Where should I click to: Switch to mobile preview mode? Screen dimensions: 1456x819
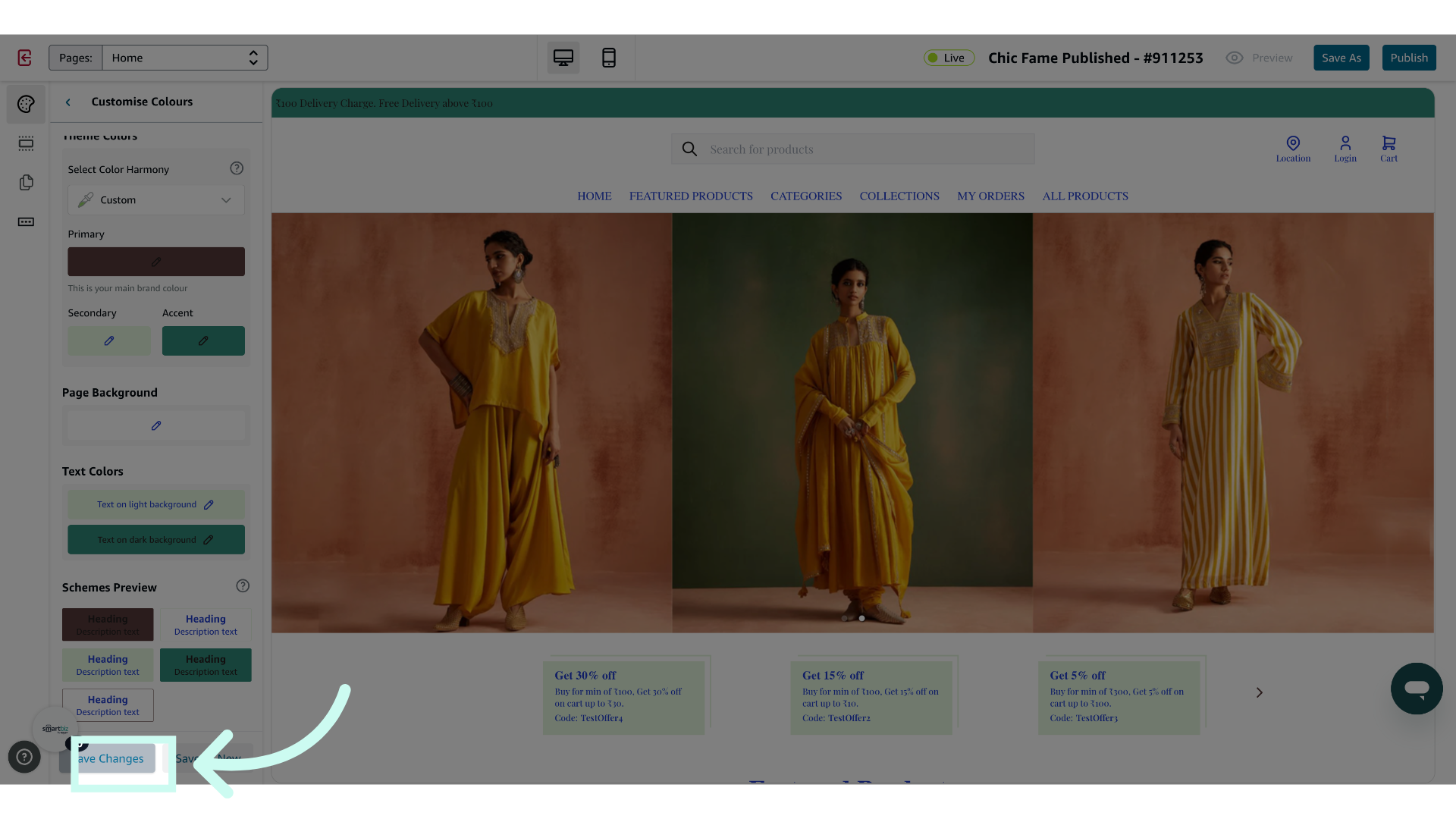pyautogui.click(x=609, y=58)
